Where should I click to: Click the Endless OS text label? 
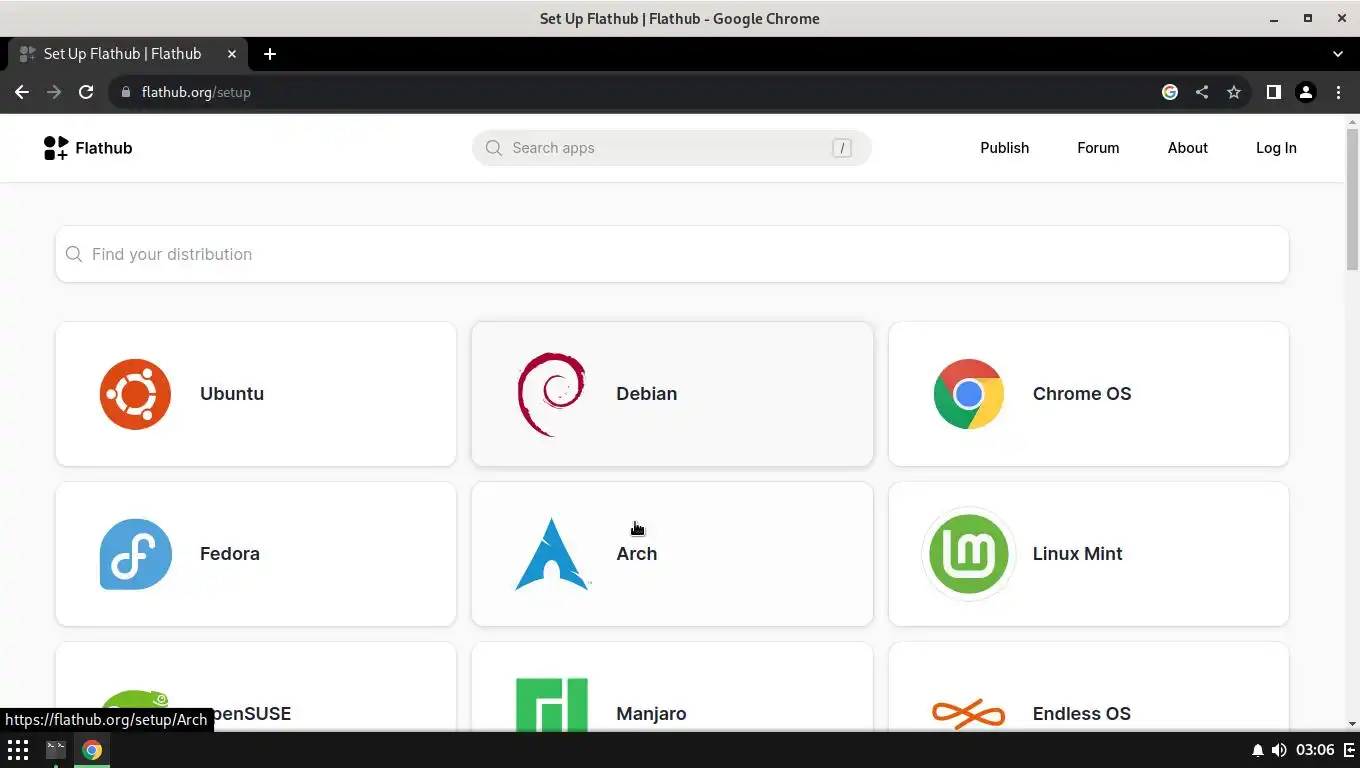1082,714
